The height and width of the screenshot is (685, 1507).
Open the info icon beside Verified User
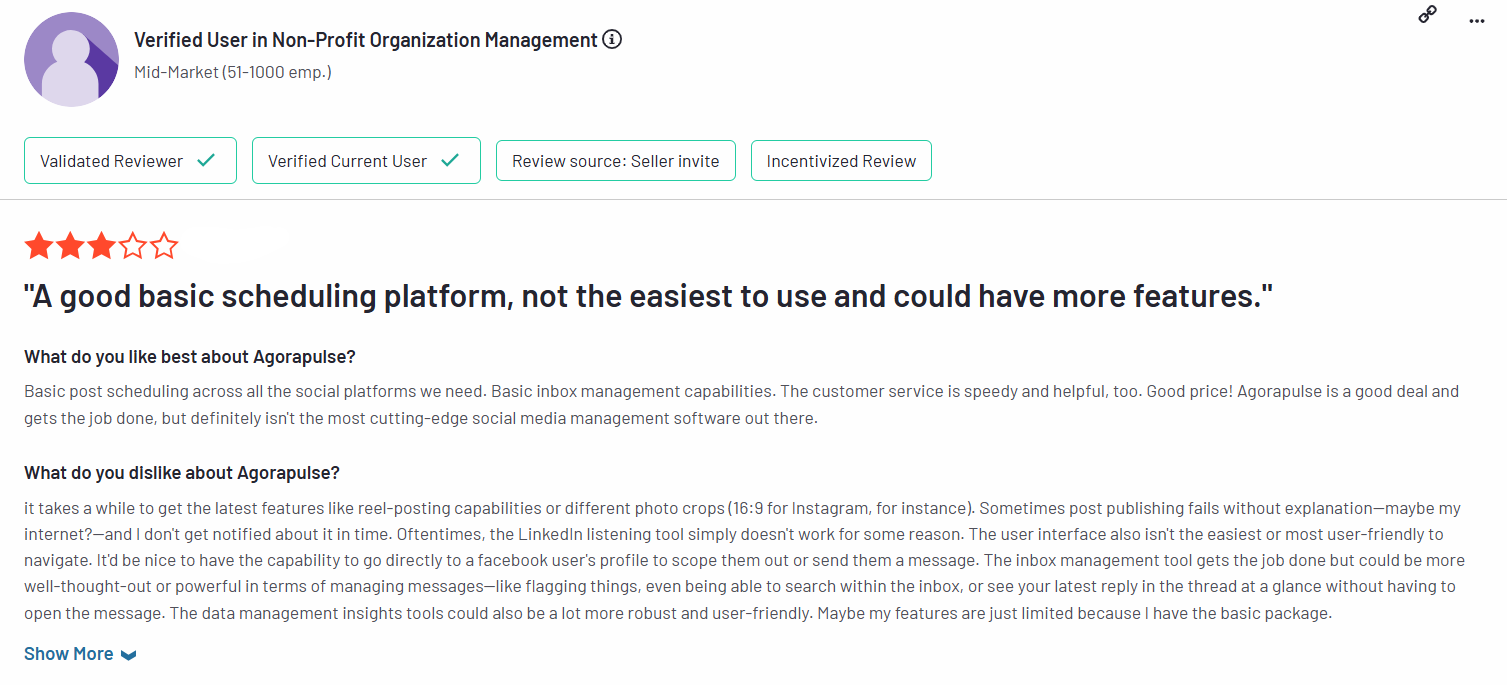(613, 40)
